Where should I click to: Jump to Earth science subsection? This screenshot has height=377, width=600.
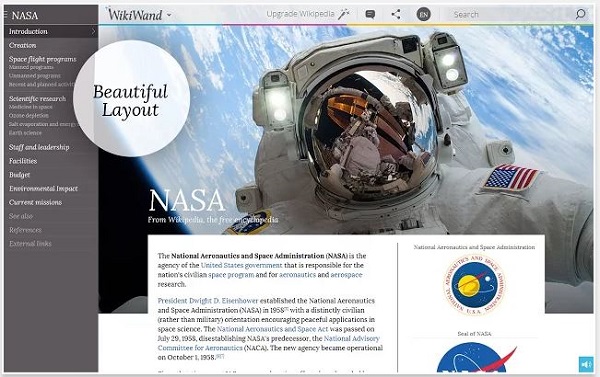pyautogui.click(x=25, y=133)
